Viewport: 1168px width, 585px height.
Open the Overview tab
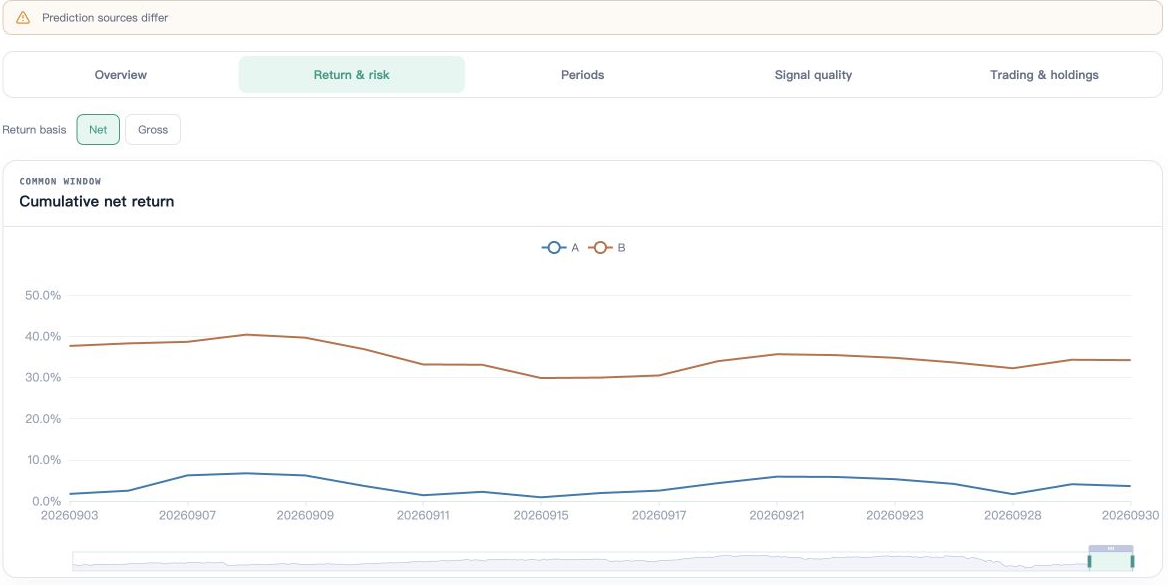(121, 75)
